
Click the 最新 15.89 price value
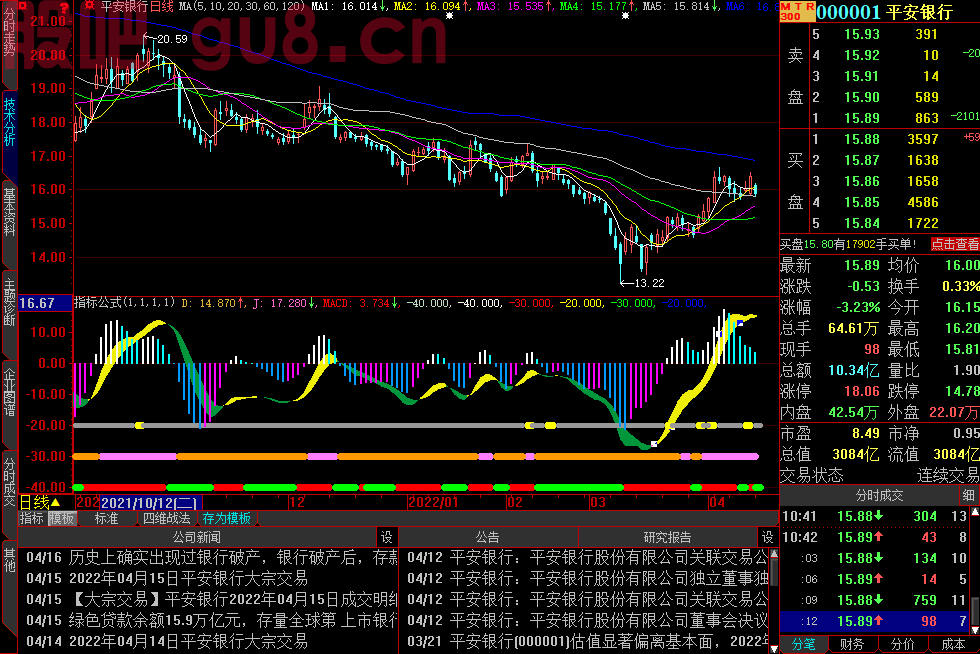(861, 266)
